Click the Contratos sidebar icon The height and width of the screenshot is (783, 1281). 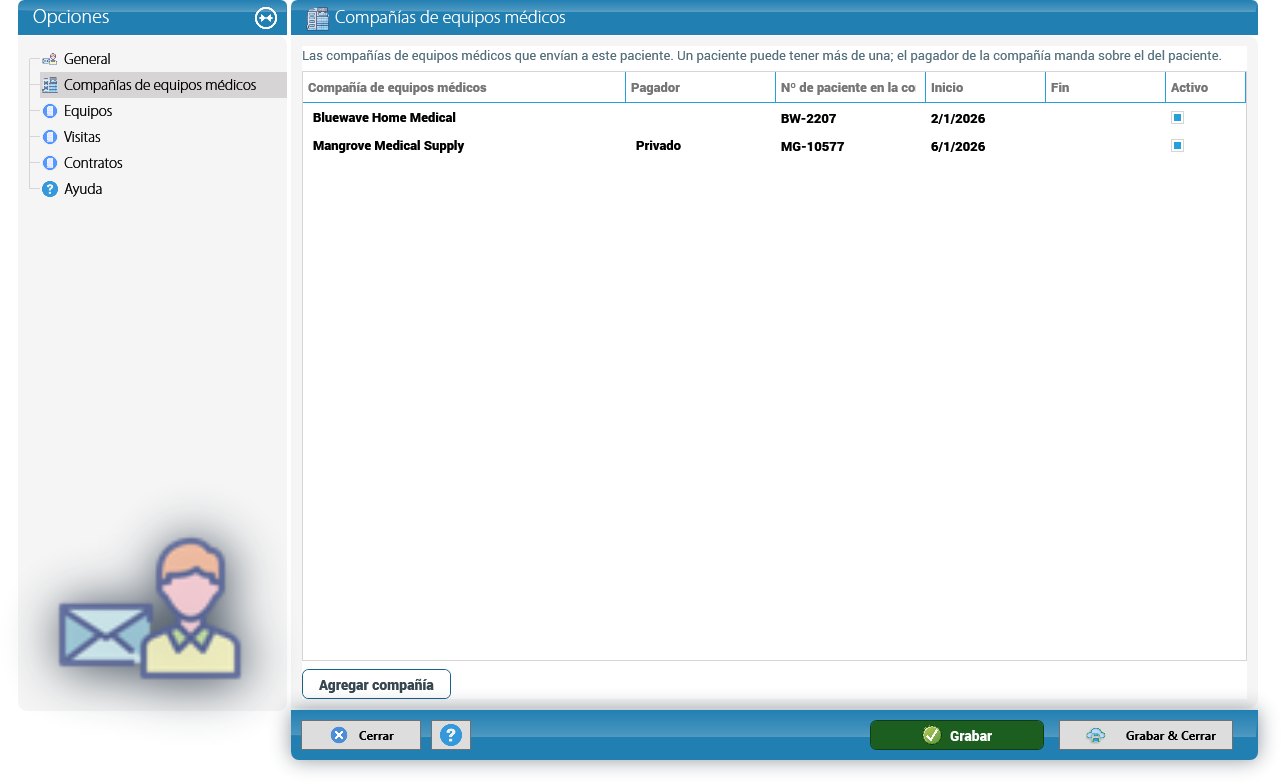(x=49, y=163)
